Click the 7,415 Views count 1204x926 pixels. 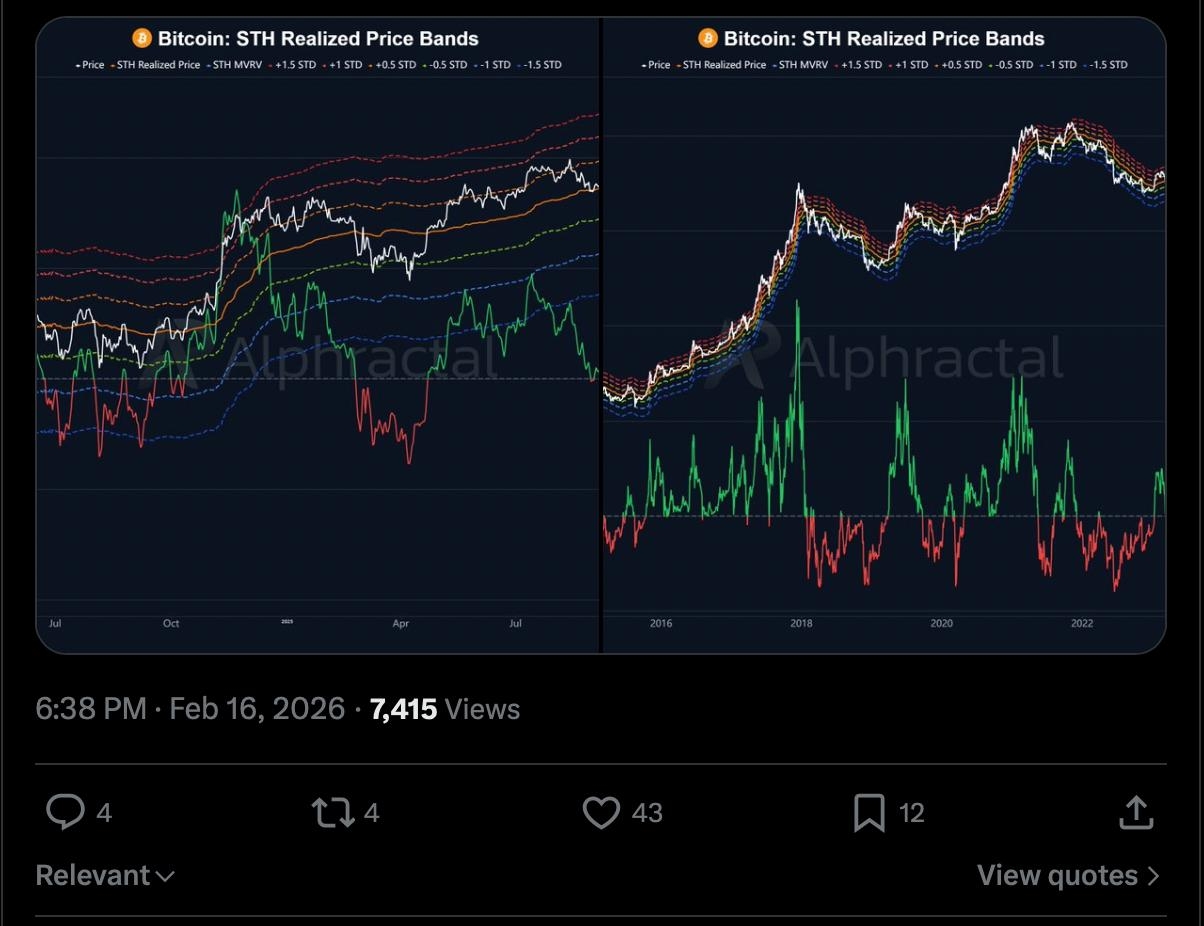pos(445,710)
